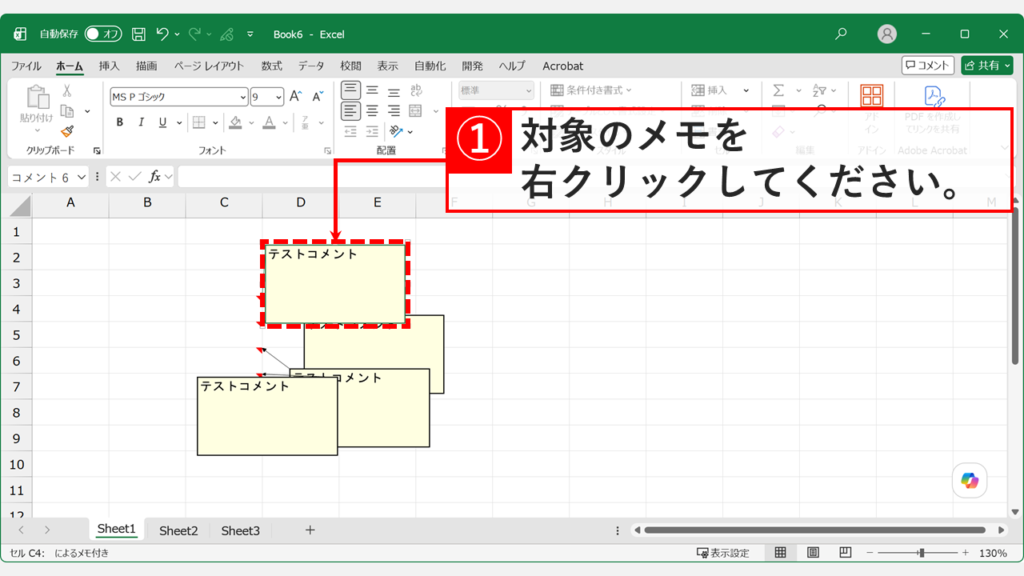The width and height of the screenshot is (1024, 576).
Task: Toggle Underline formatting
Action: tap(163, 122)
